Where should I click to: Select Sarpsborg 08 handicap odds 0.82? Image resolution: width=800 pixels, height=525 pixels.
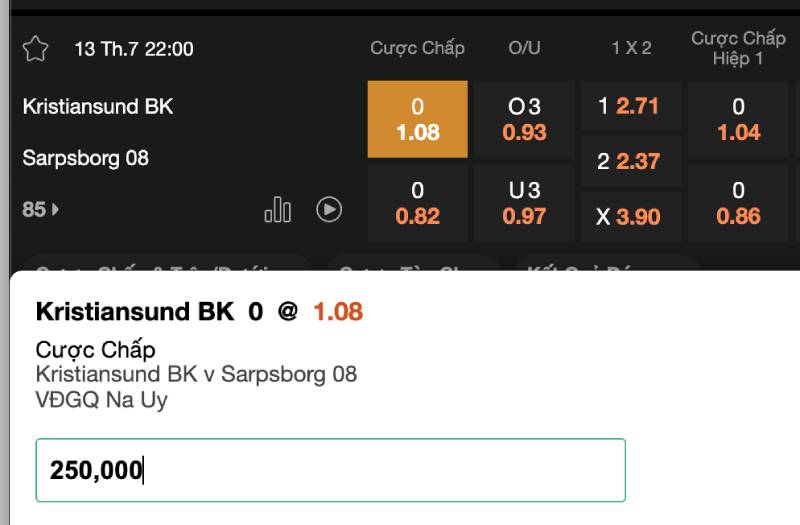pos(418,203)
